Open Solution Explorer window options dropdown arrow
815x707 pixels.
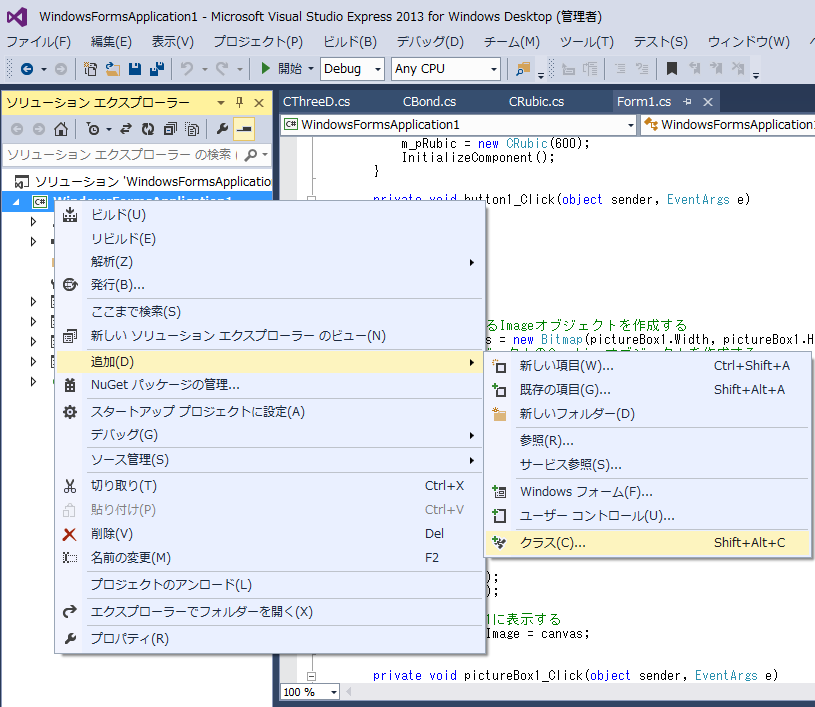[221, 102]
